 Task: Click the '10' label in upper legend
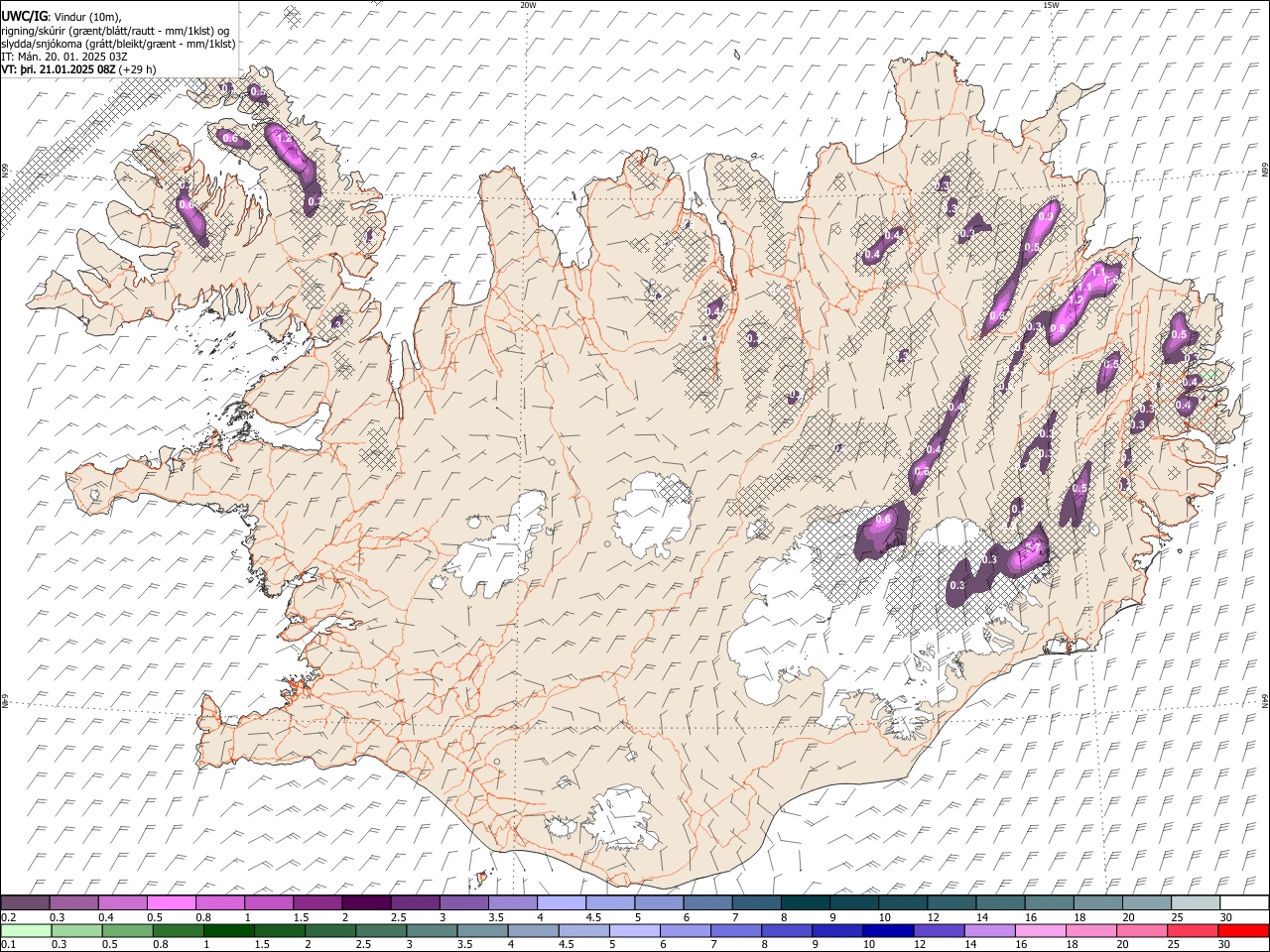point(885,916)
